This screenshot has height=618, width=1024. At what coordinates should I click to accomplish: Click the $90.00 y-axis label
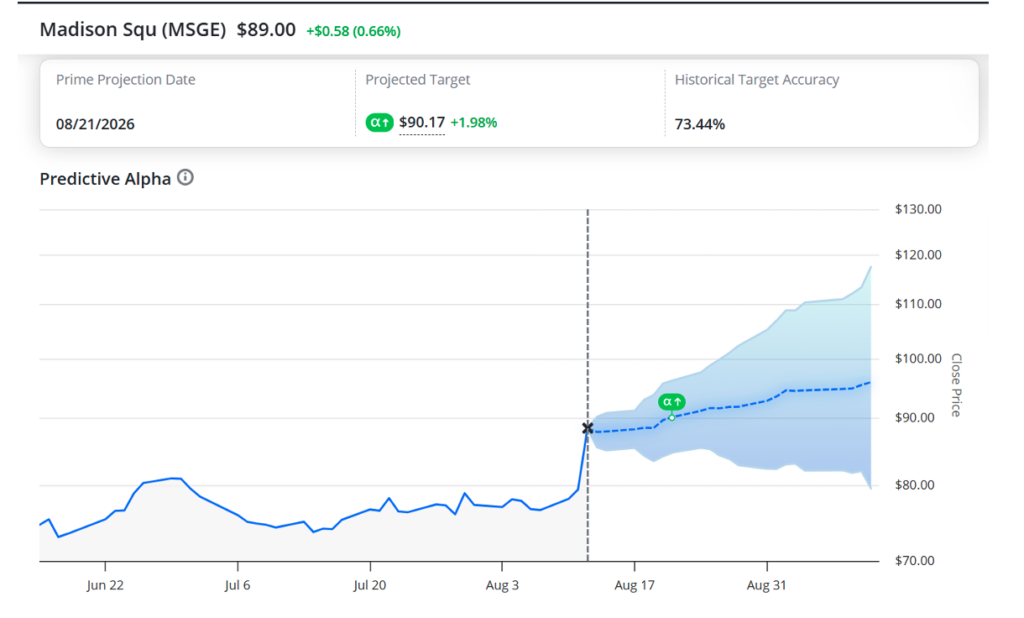pos(915,417)
